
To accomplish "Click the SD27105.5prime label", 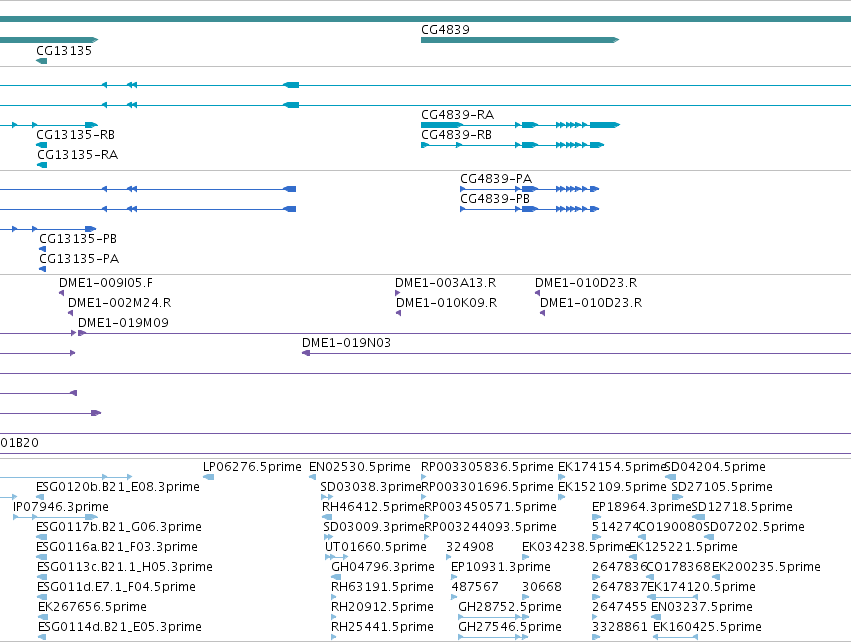I will tap(722, 487).
